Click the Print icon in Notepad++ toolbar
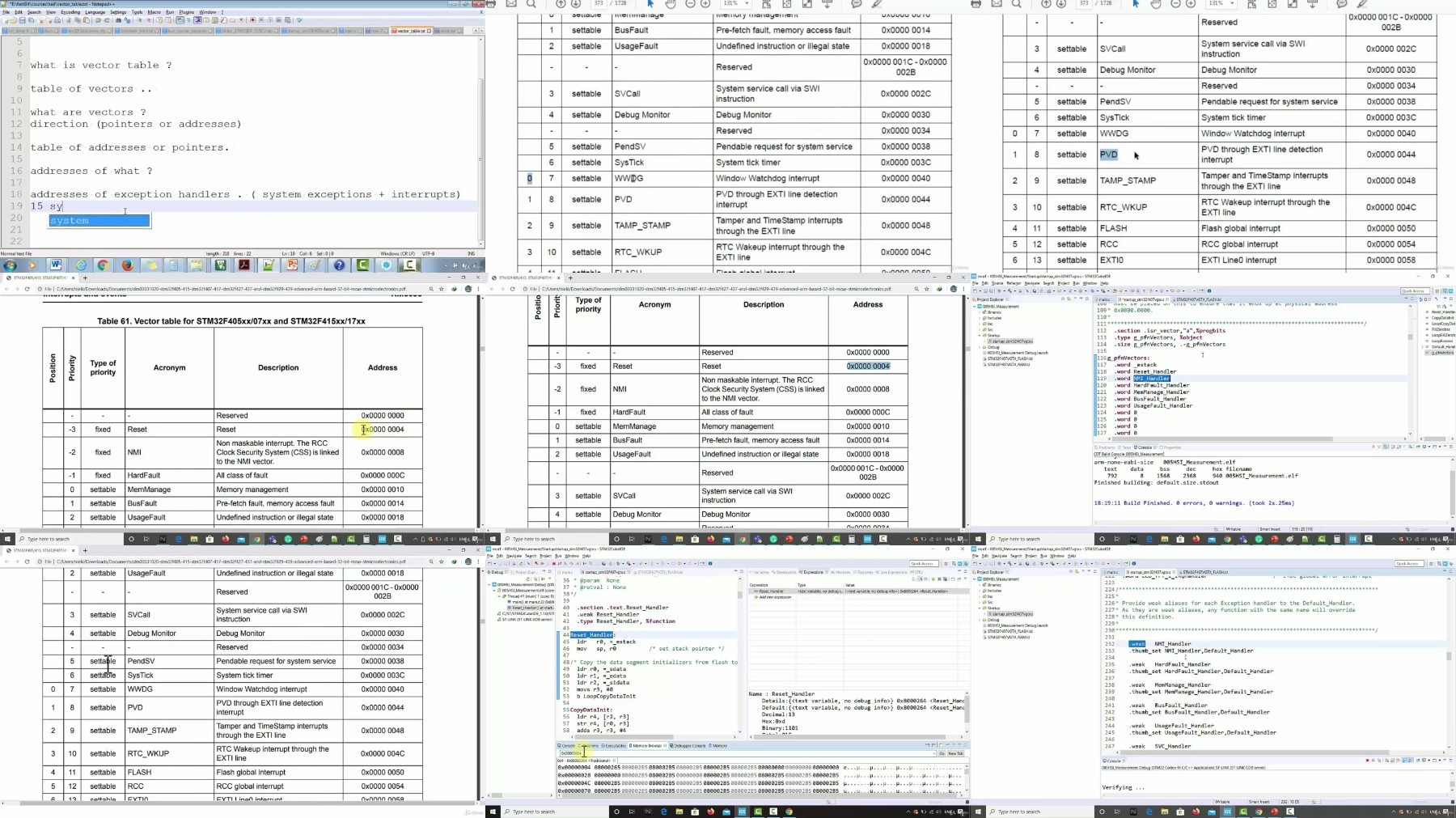The height and width of the screenshot is (818, 1456). (x=57, y=20)
